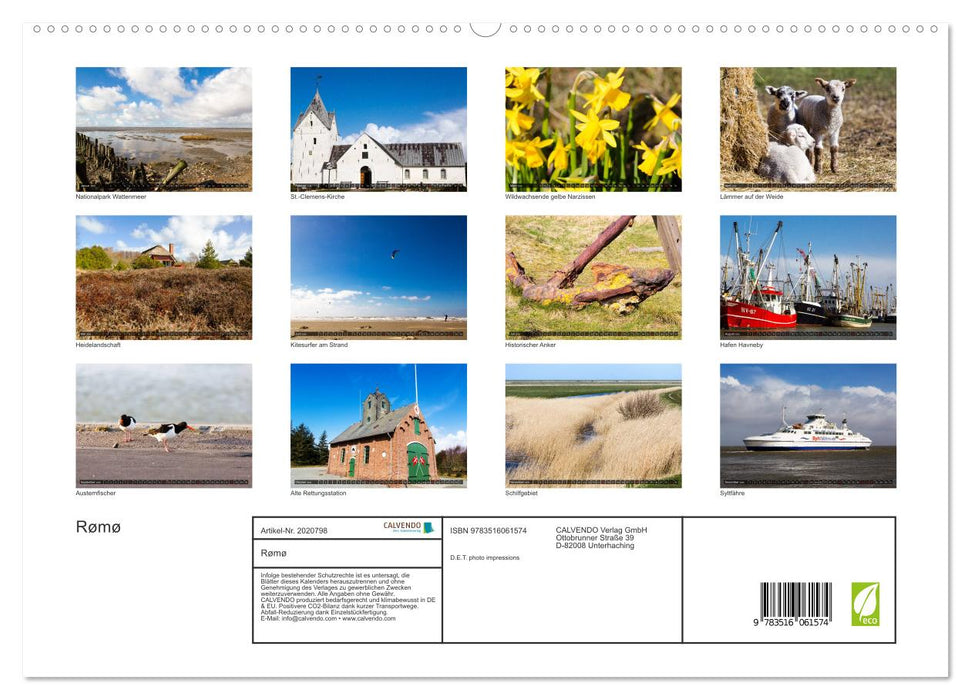Select the Wildwachsende gelbe Narzissen photo

coord(593,128)
